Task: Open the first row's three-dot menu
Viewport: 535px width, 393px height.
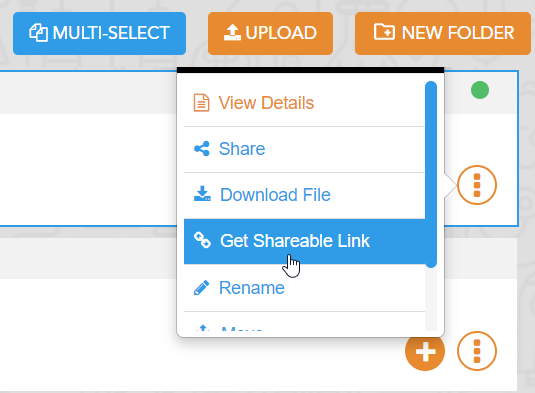Action: pyautogui.click(x=477, y=185)
